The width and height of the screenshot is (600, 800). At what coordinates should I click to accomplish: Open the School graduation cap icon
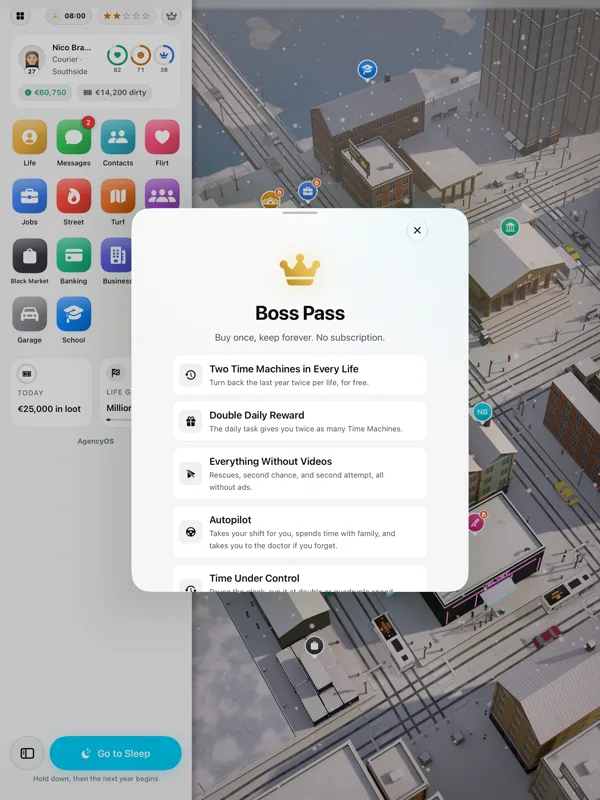pos(73,314)
